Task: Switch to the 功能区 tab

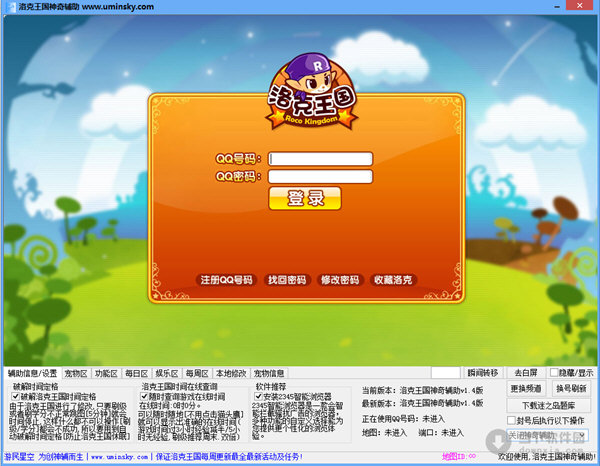Action: coord(106,373)
